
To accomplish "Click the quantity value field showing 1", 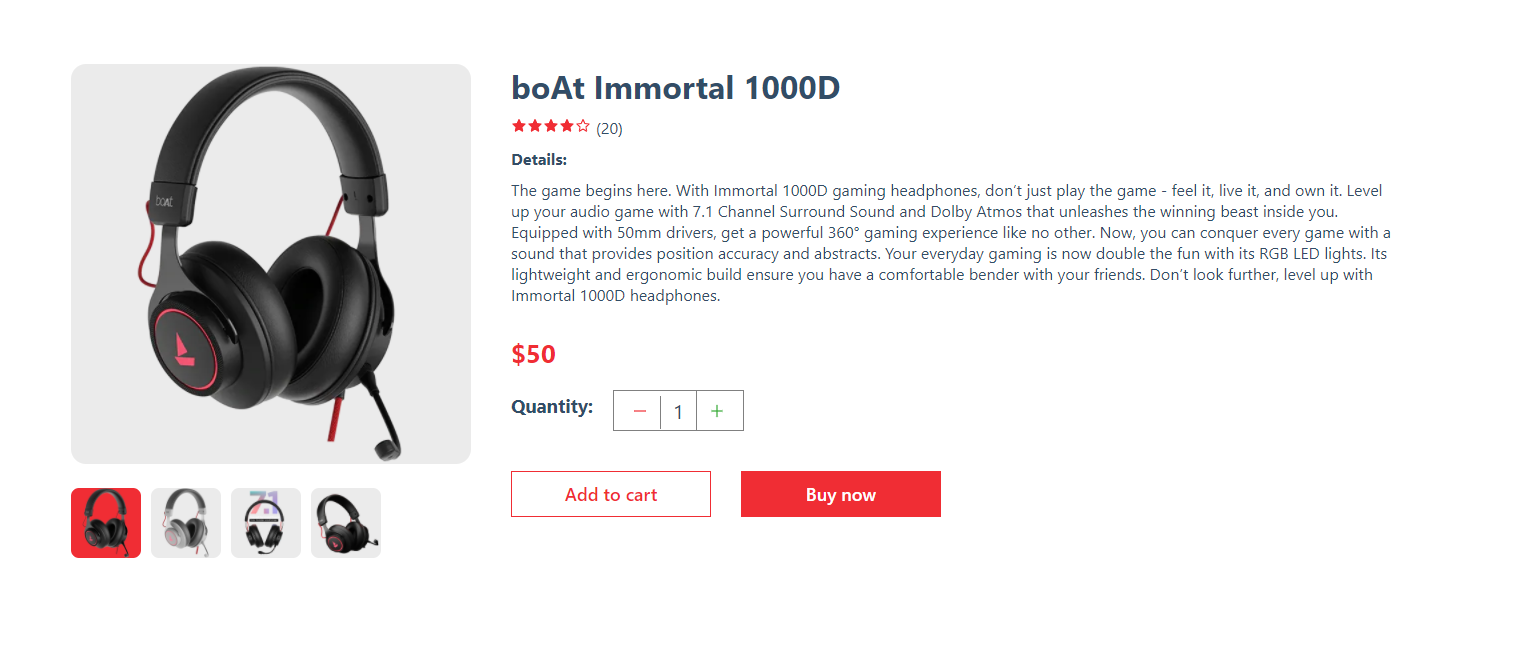I will tap(678, 411).
